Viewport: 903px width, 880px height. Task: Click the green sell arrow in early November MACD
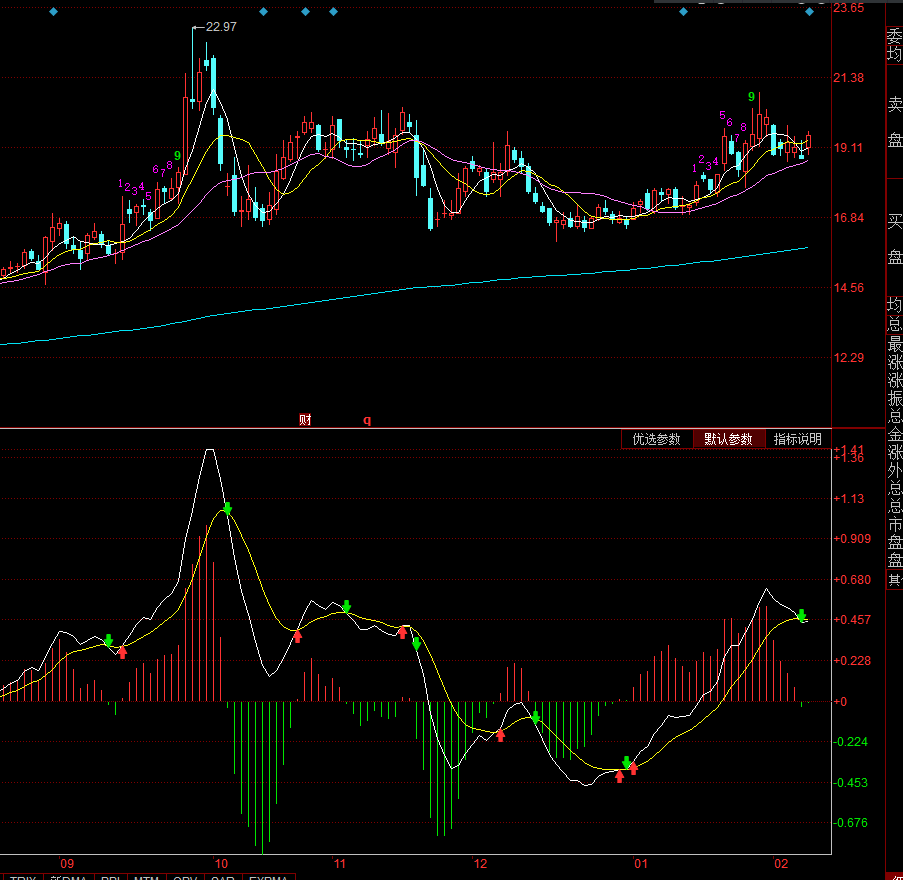click(x=347, y=606)
